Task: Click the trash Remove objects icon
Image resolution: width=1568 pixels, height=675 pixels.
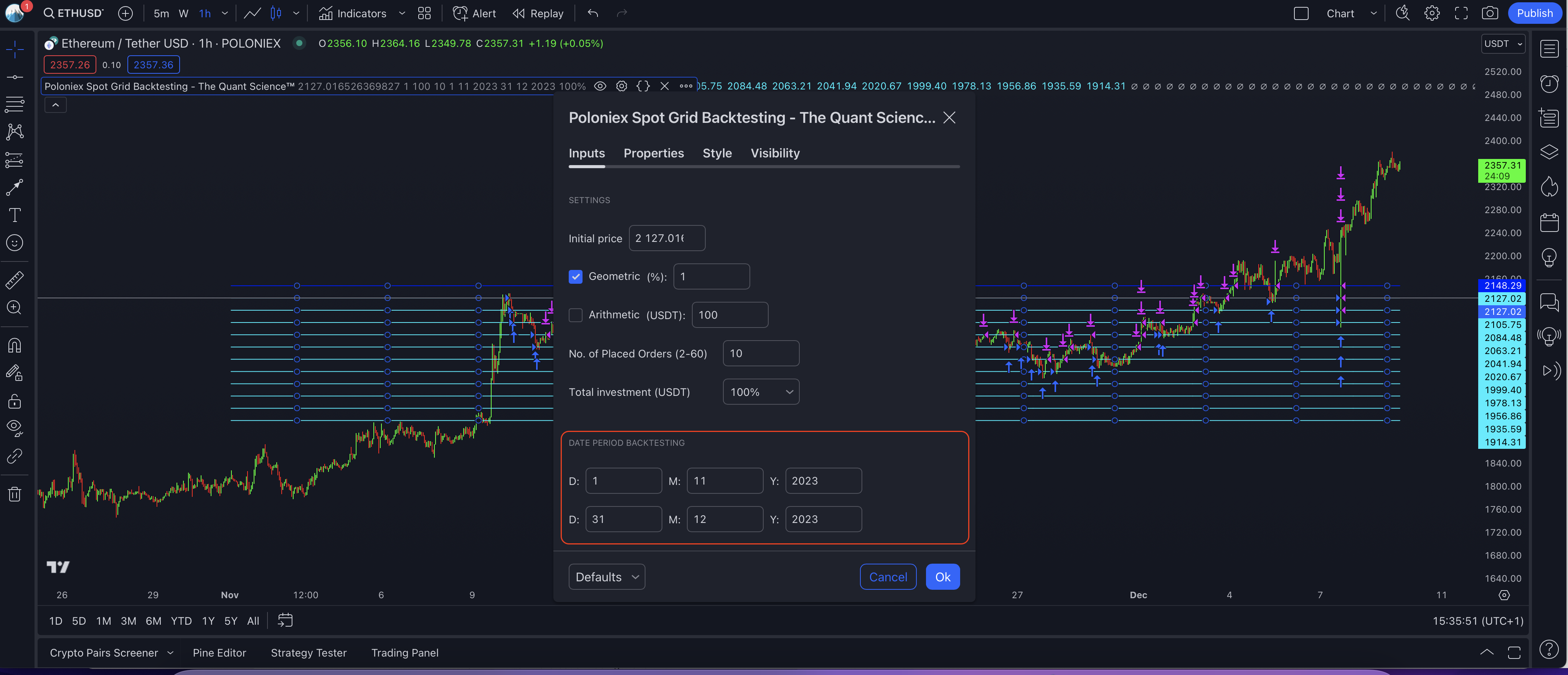Action: [15, 494]
